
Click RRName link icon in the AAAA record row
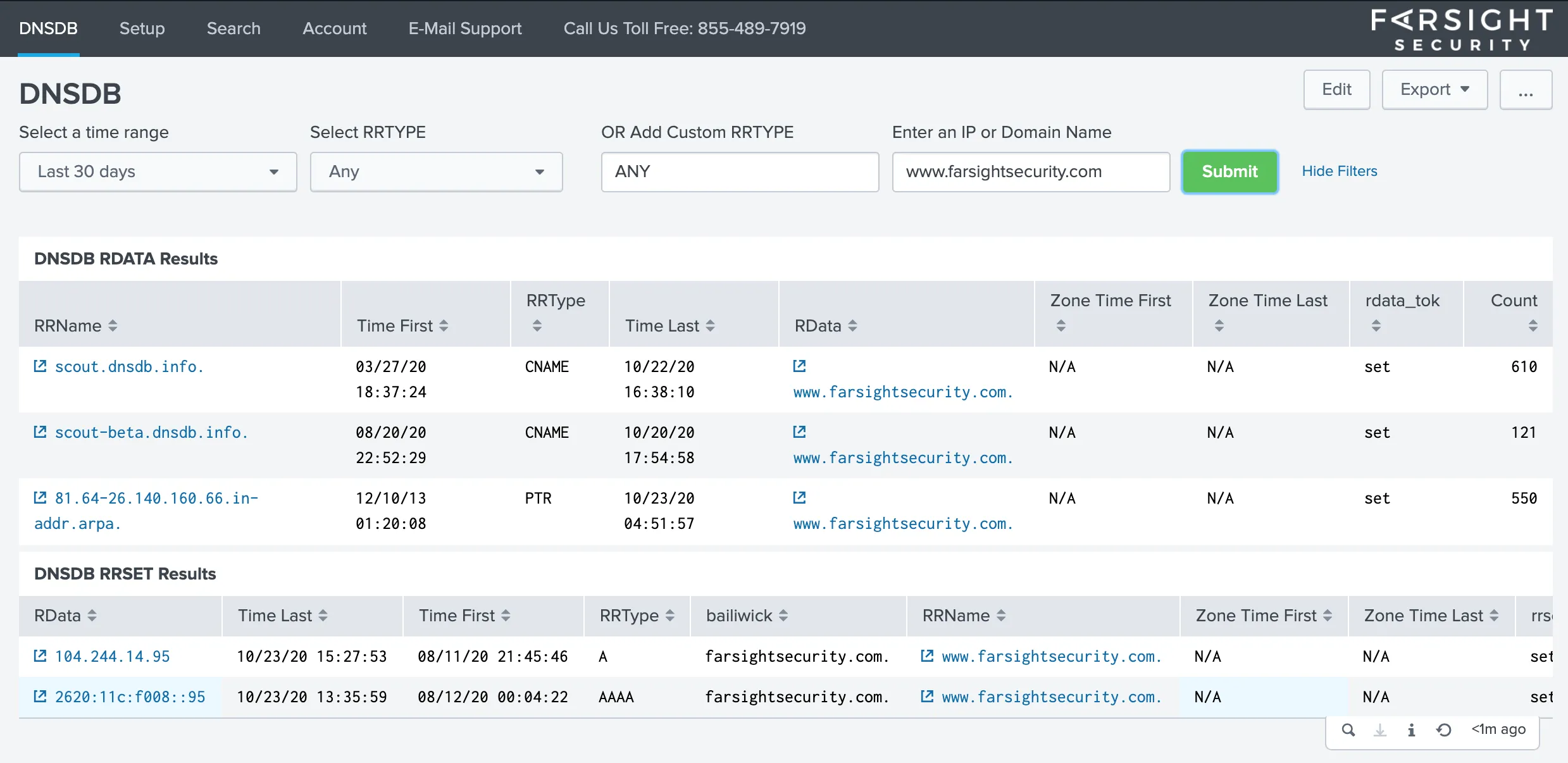point(927,697)
